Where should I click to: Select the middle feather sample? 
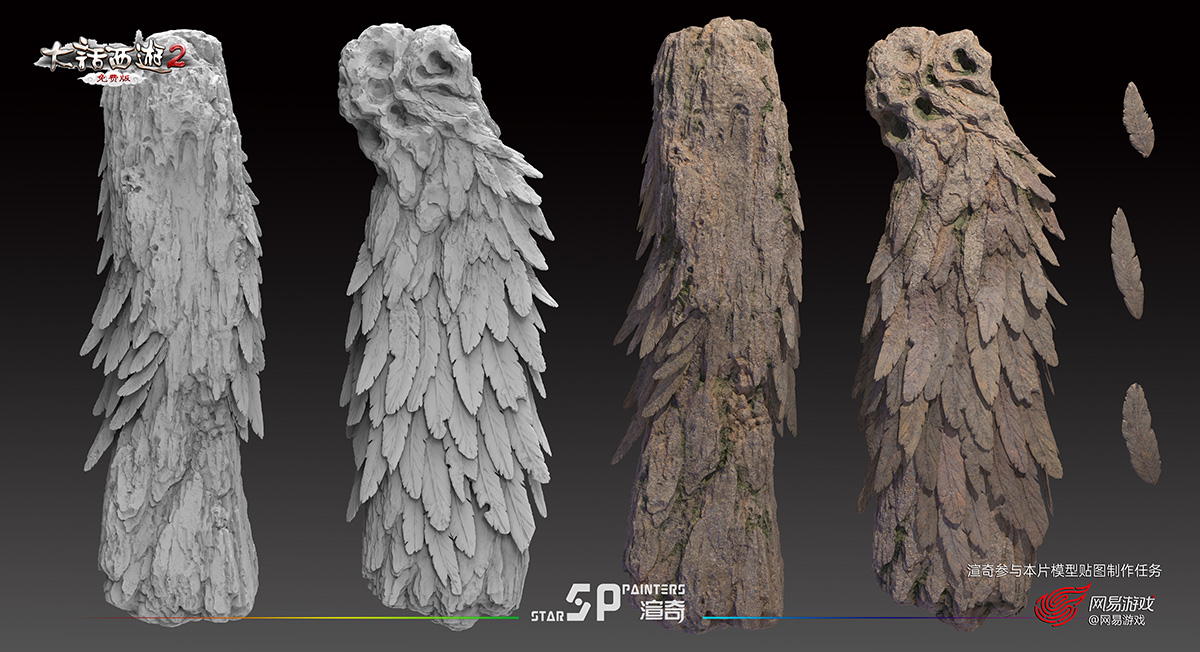tap(1127, 262)
